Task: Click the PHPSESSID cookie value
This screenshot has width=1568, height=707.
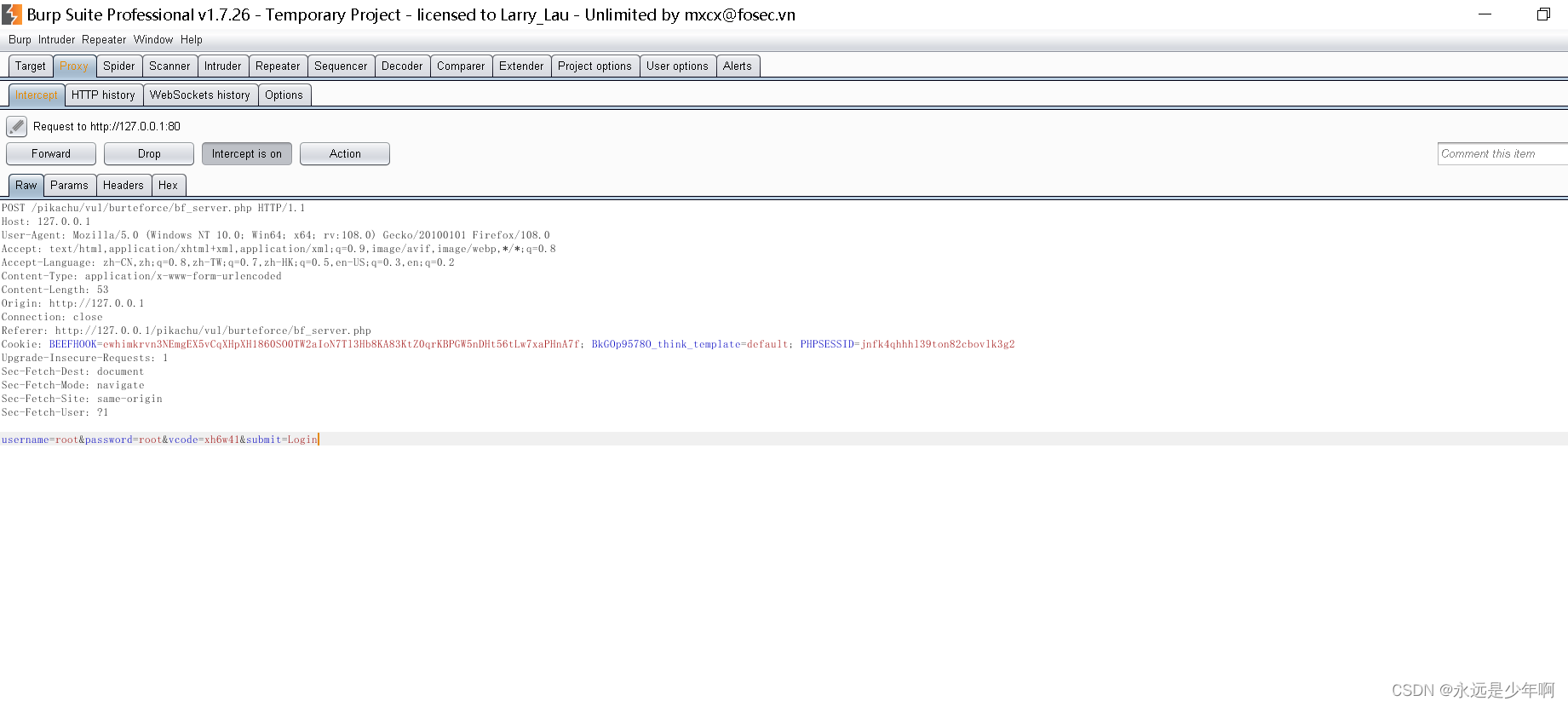Action: tap(938, 344)
